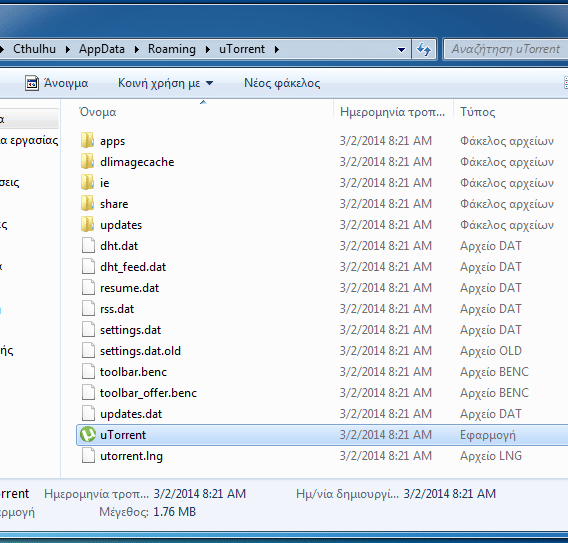Select the uTorrent application name
The image size is (568, 543).
tap(123, 435)
